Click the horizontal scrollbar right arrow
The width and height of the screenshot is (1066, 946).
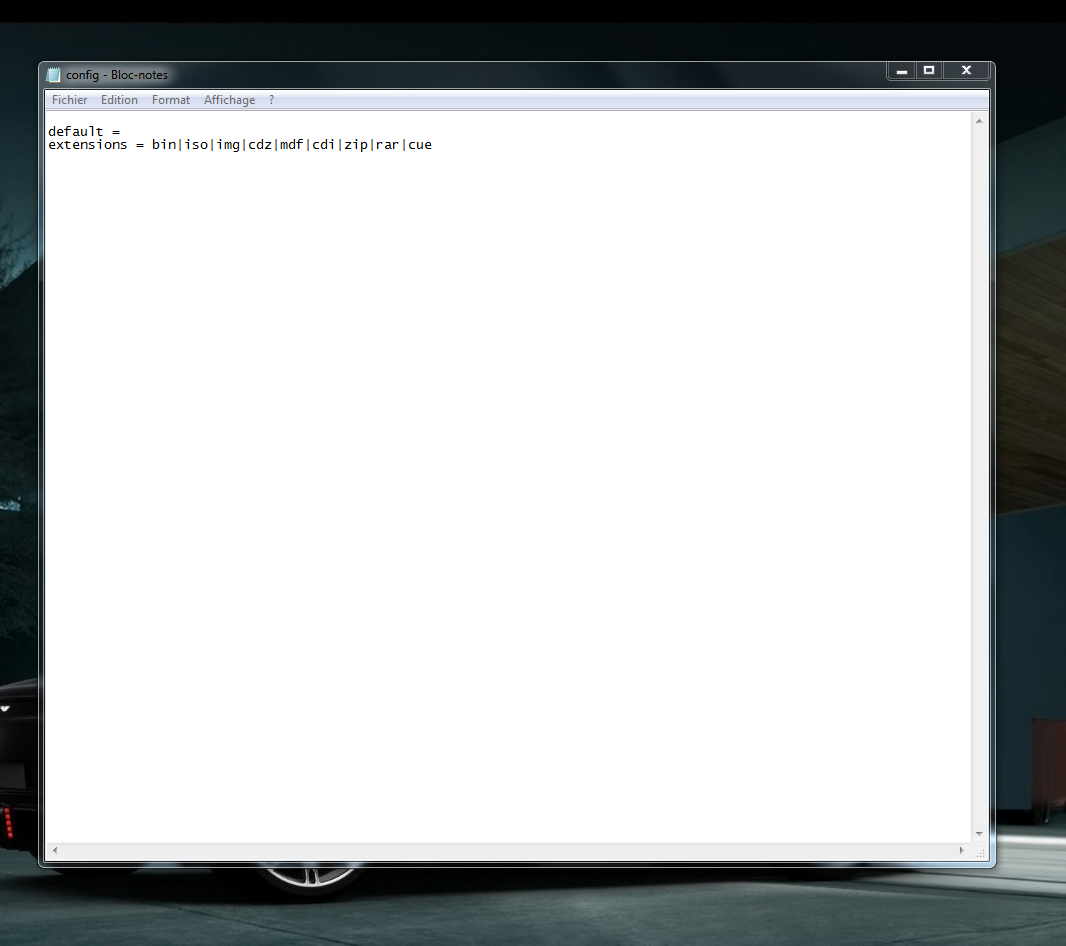(x=961, y=850)
